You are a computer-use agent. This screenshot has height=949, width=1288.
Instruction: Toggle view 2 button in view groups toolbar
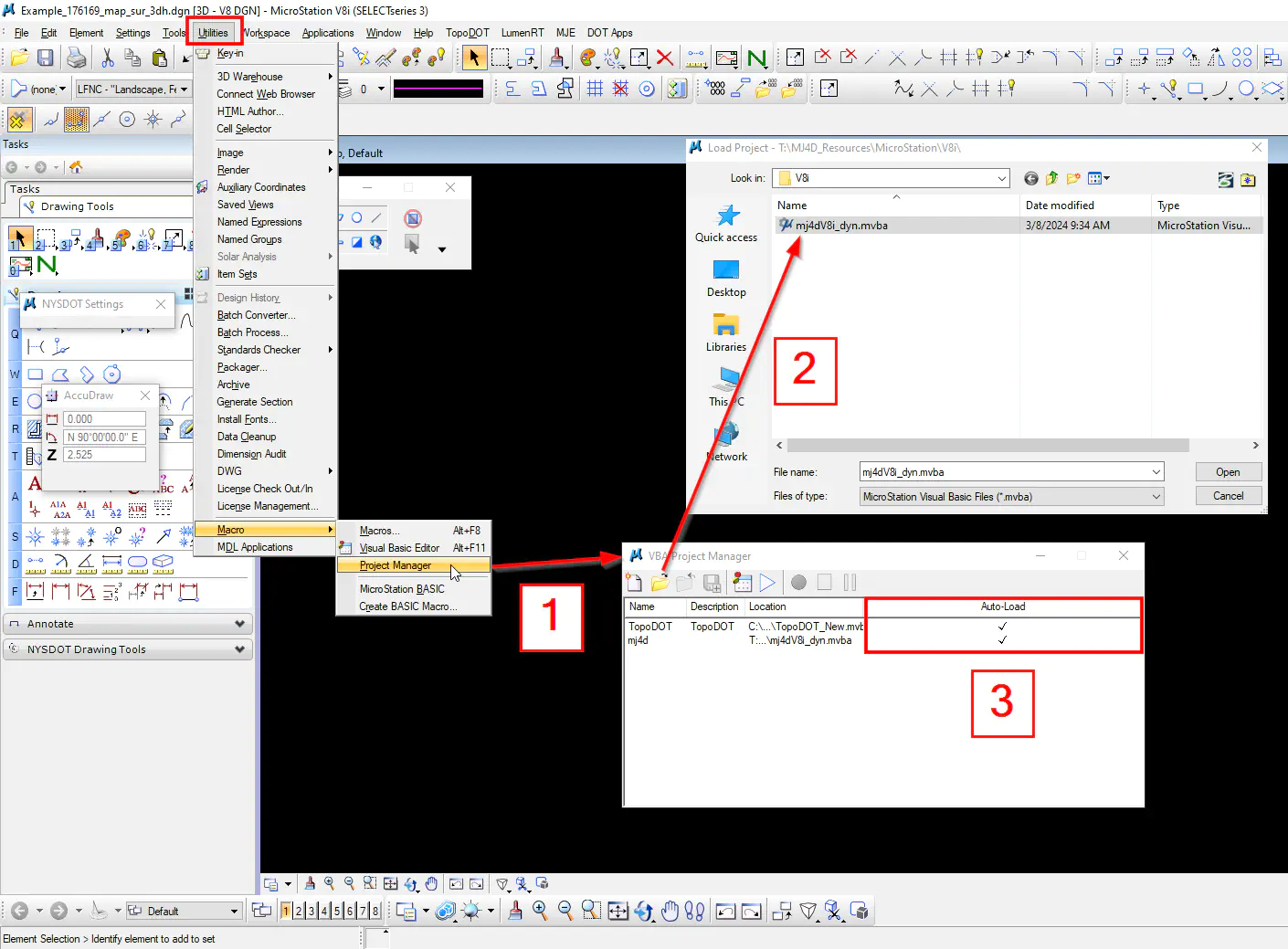click(299, 911)
